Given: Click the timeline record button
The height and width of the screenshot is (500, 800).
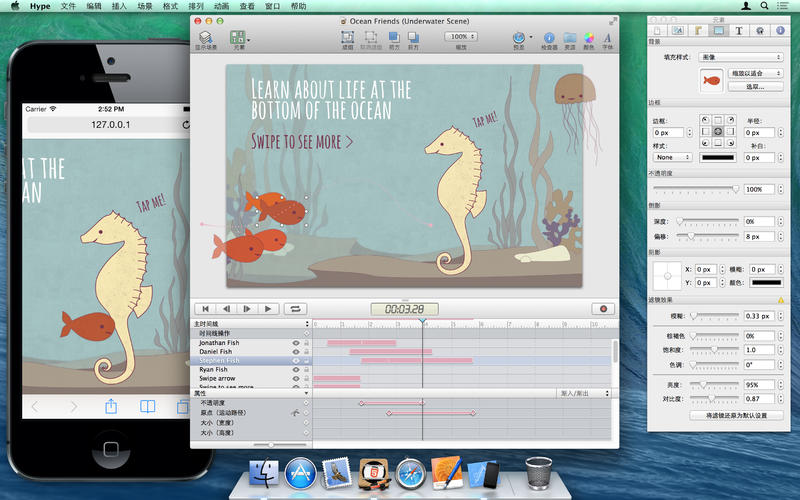Looking at the screenshot, I should click(603, 309).
